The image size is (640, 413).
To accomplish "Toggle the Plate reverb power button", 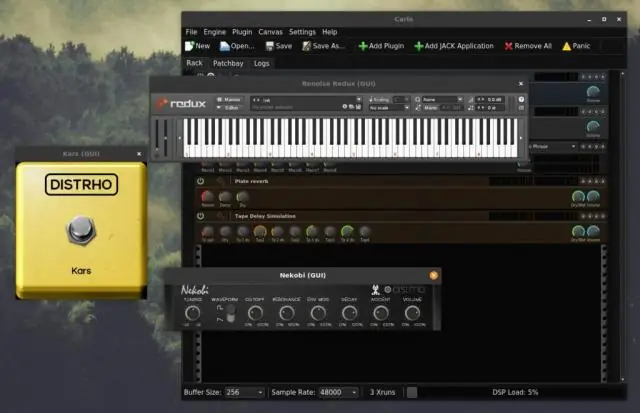I will coord(200,181).
